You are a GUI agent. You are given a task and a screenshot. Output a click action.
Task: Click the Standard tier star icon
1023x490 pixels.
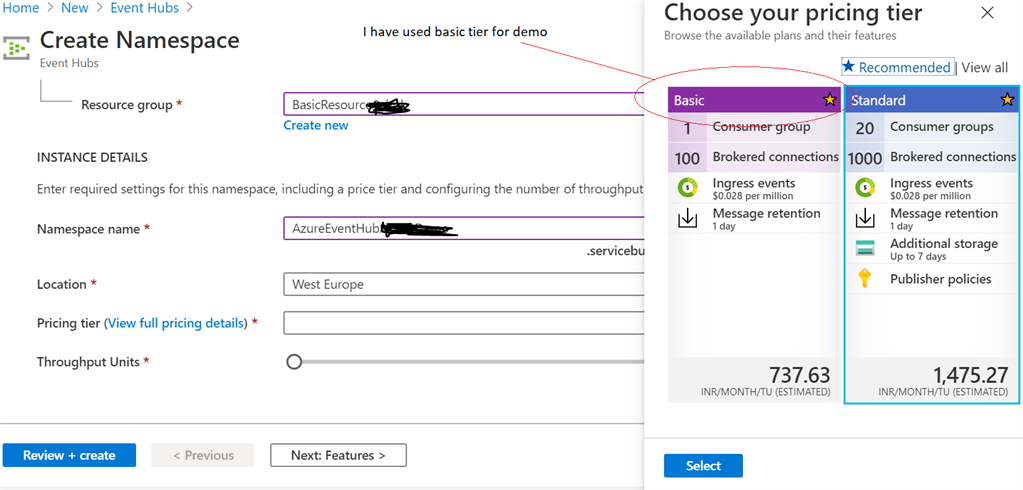coord(1007,100)
